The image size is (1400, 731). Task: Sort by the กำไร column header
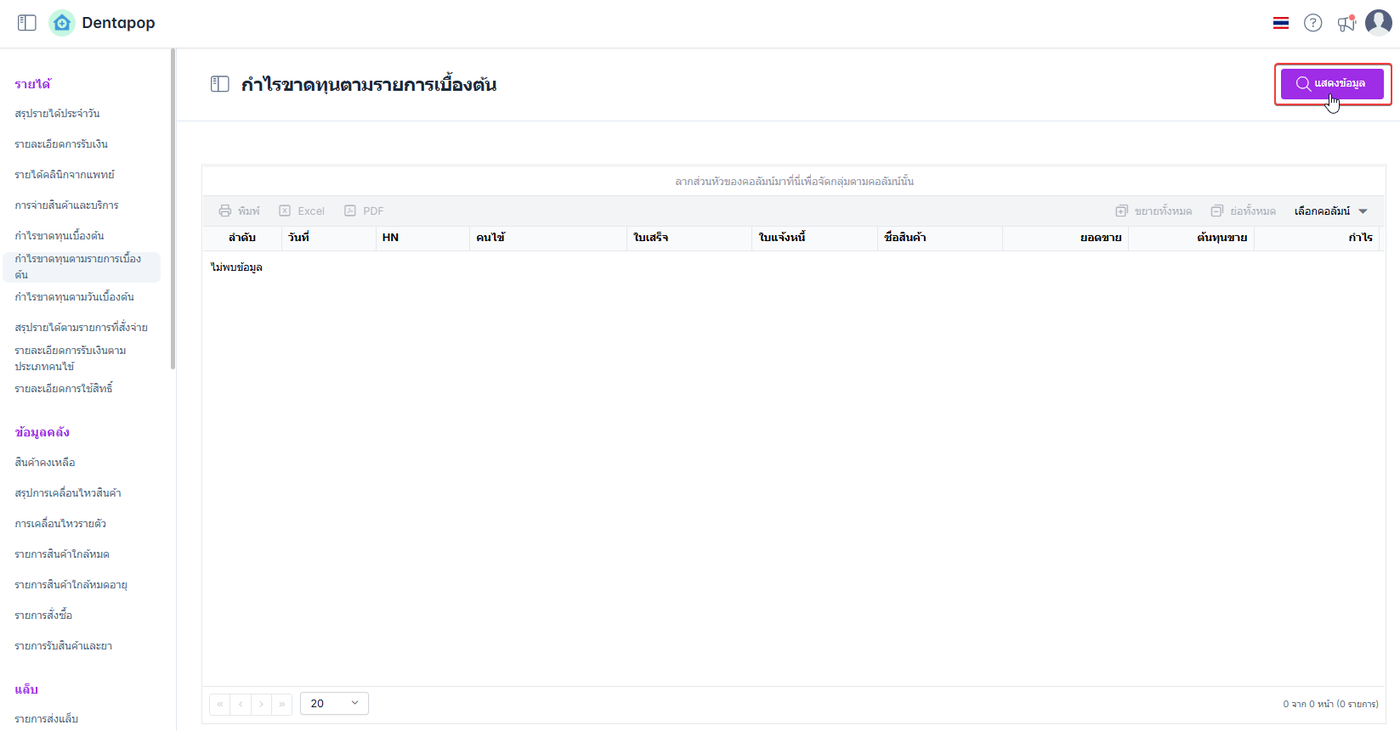tap(1317, 238)
